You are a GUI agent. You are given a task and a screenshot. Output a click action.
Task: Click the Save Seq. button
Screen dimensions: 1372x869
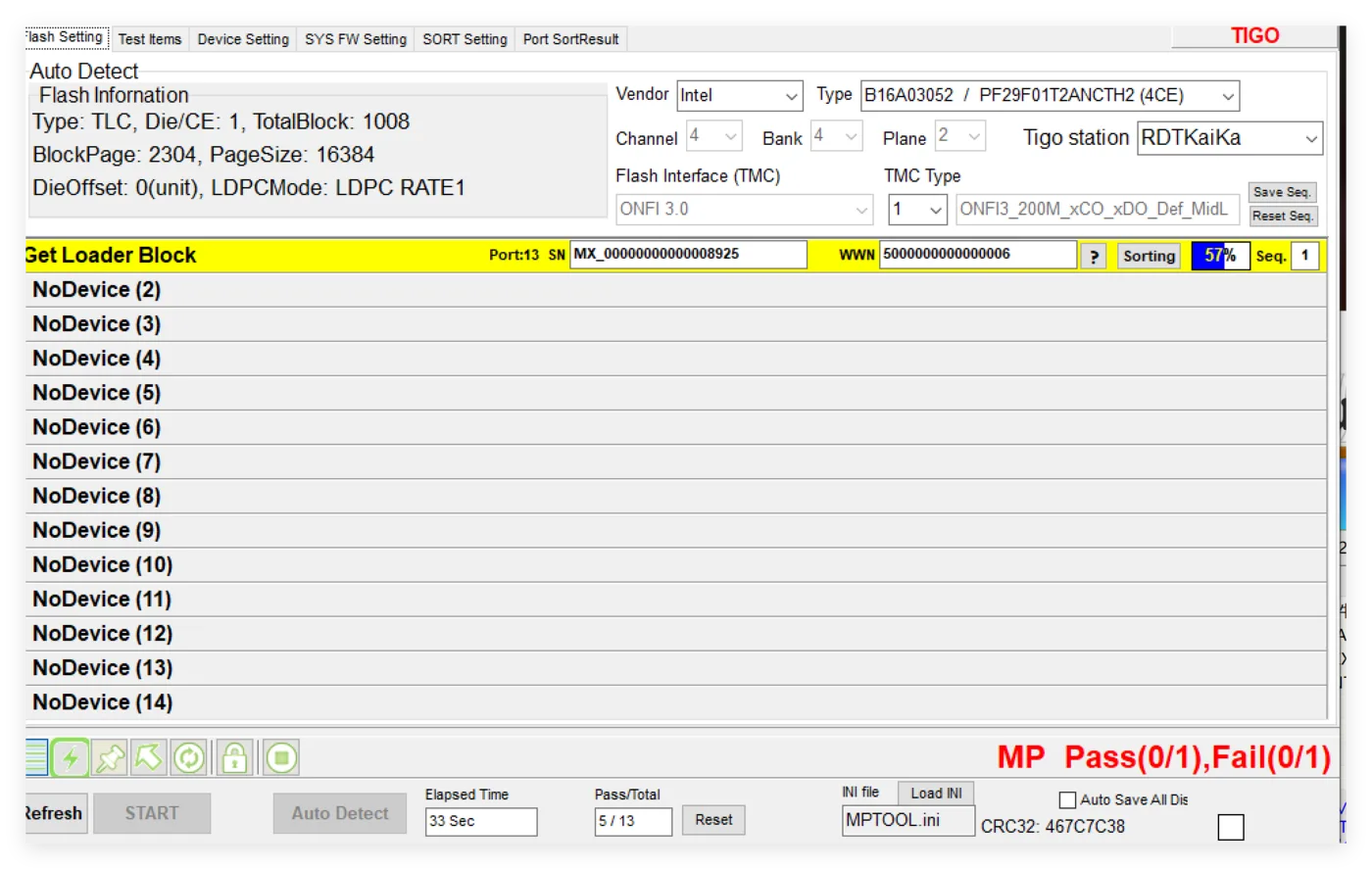coord(1282,192)
